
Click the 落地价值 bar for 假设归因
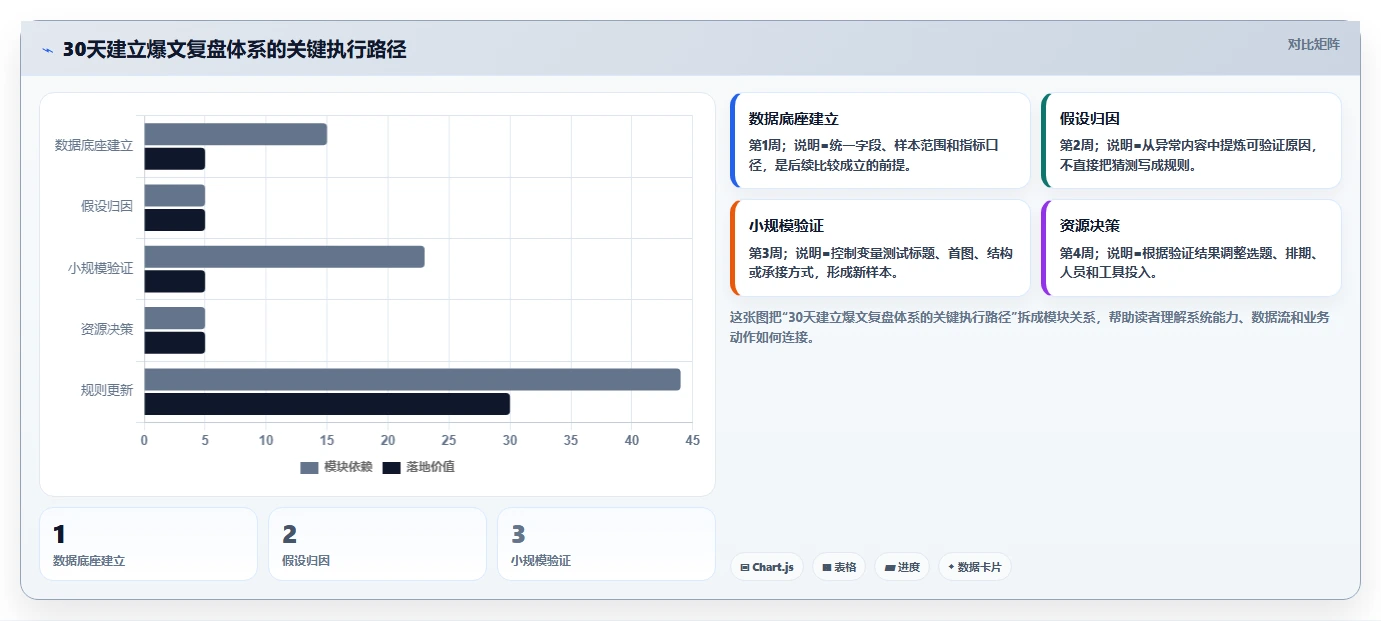click(x=175, y=220)
